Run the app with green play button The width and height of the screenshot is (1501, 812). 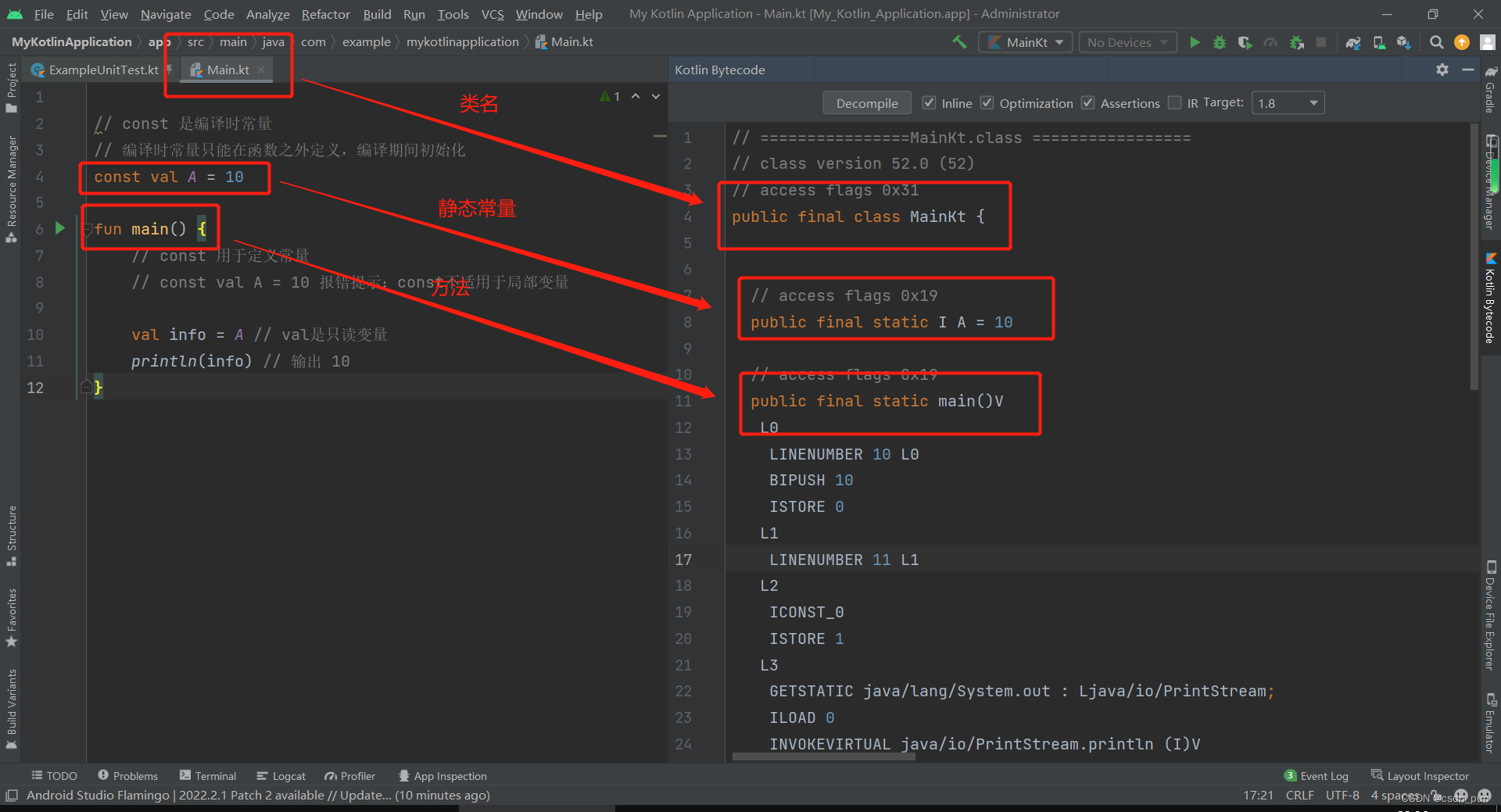pyautogui.click(x=1195, y=42)
